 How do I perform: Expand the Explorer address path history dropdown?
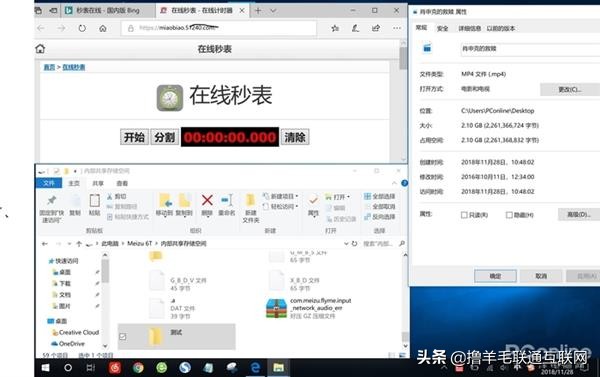tap(346, 243)
